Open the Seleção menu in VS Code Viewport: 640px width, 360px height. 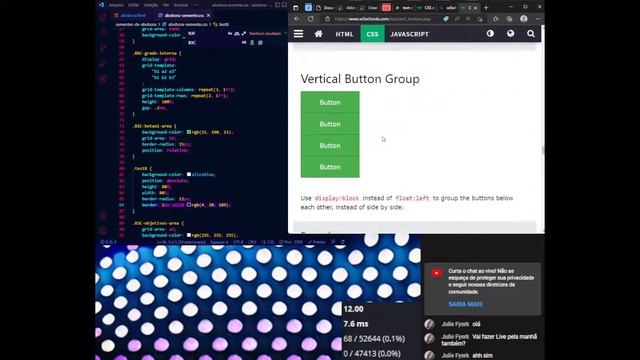[151, 5]
